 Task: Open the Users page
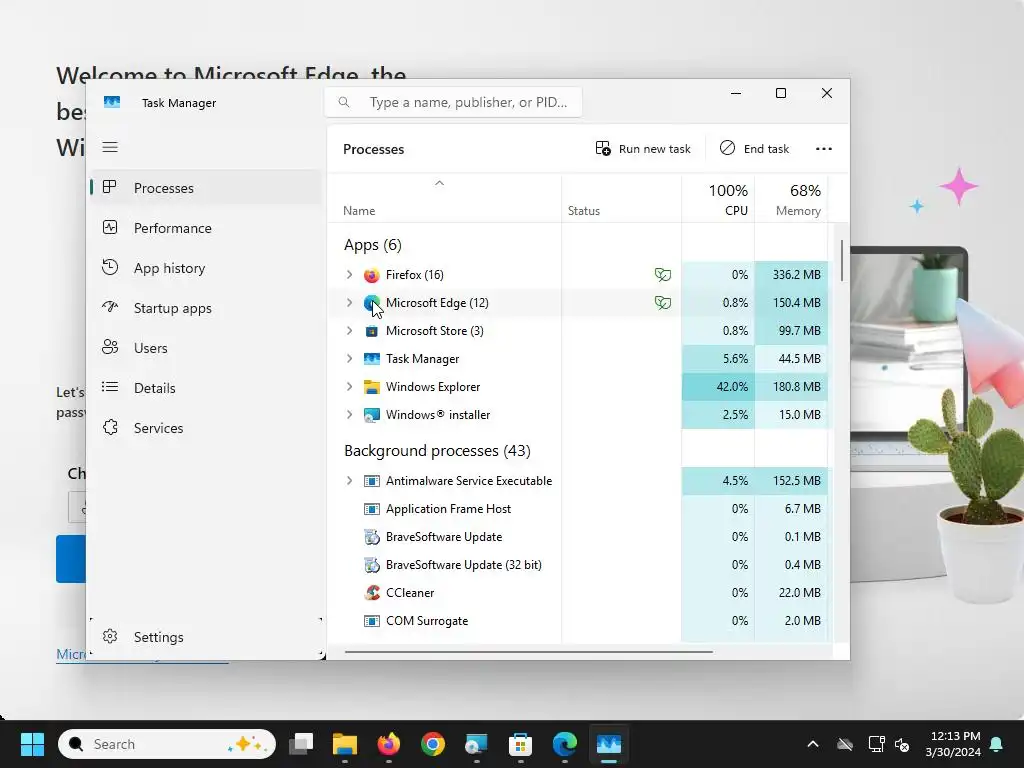(206, 348)
